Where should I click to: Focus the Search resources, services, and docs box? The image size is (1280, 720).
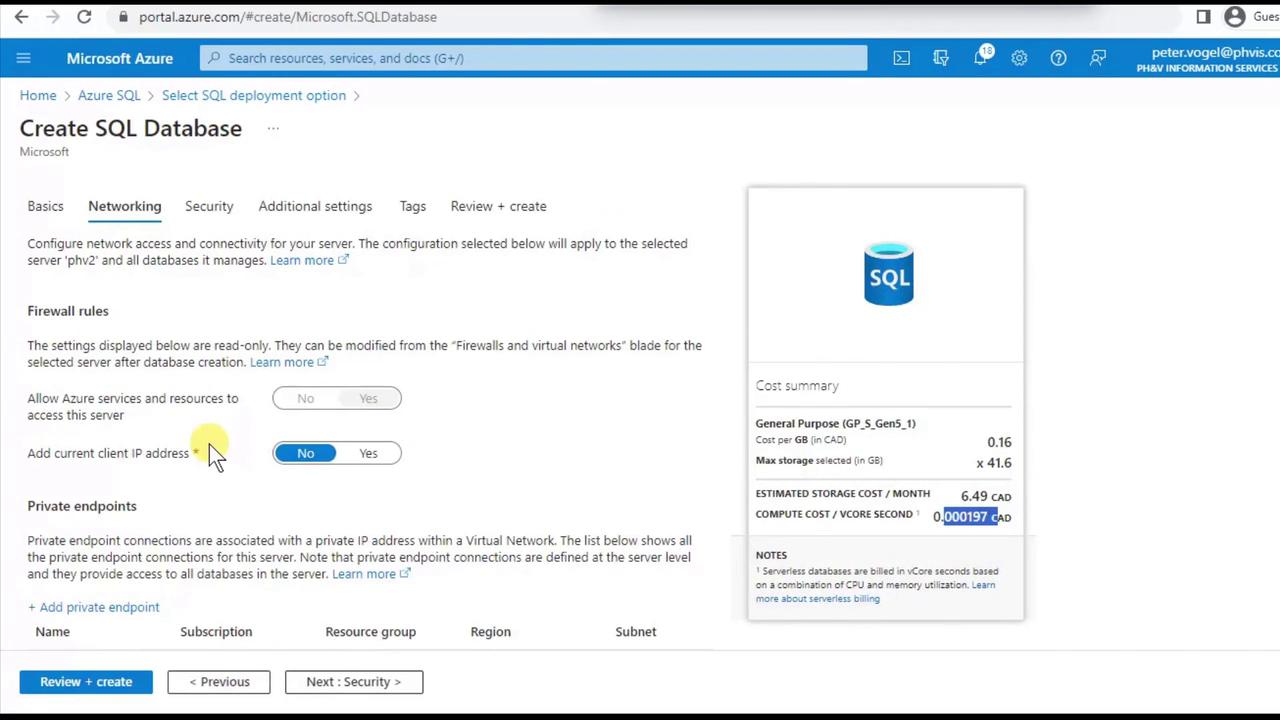tap(534, 58)
